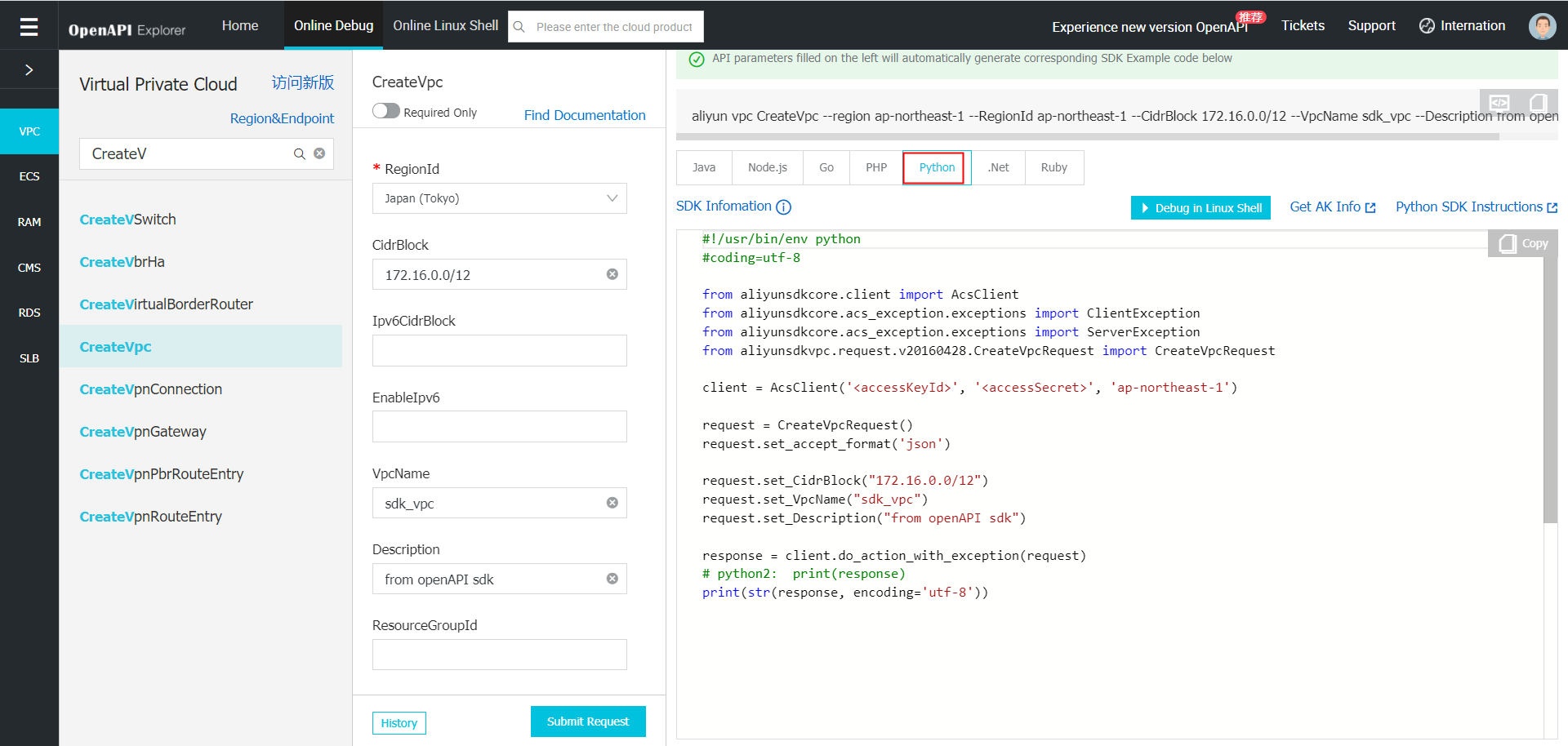1568x746 pixels.
Task: Click the code panel vertical scrollbar
Action: [1550, 390]
